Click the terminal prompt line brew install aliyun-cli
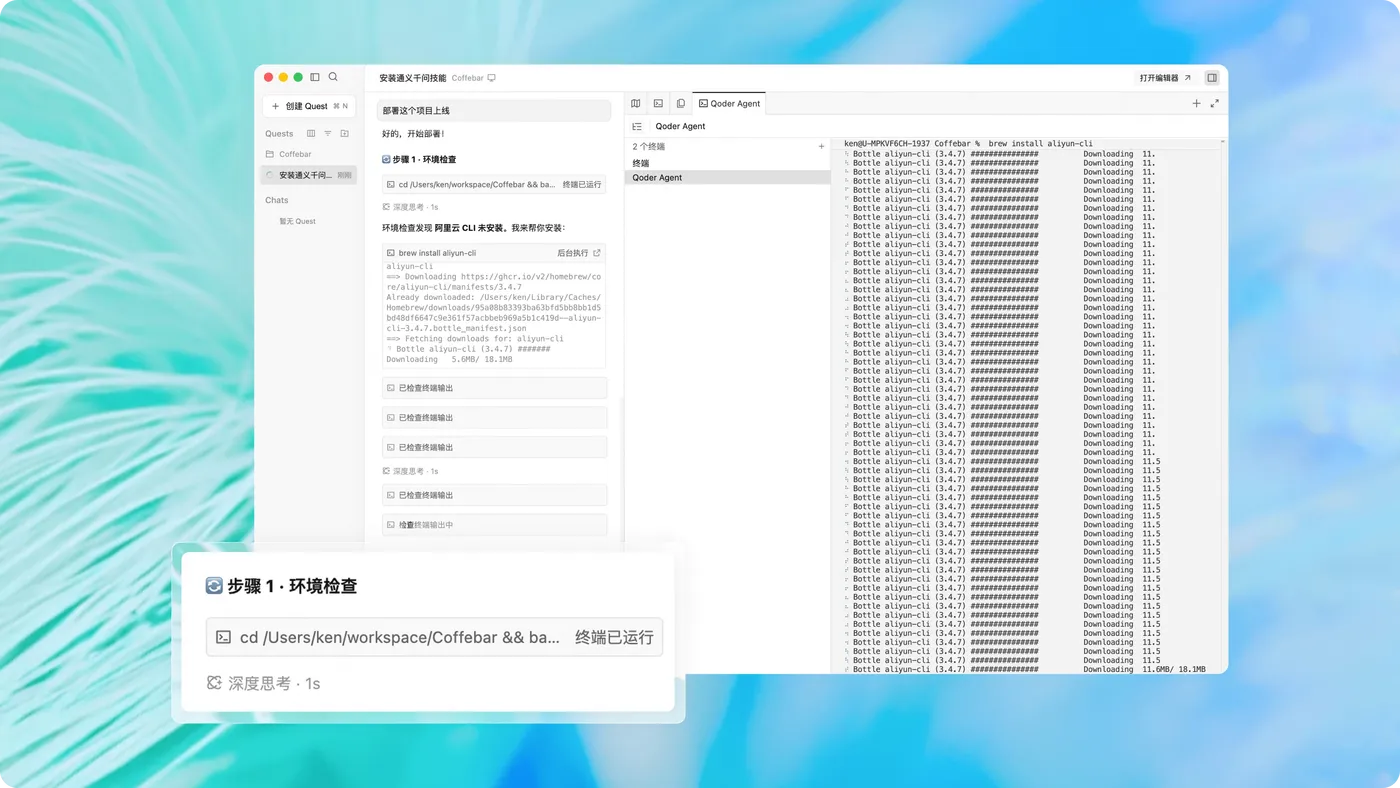This screenshot has width=1400, height=788. click(968, 144)
